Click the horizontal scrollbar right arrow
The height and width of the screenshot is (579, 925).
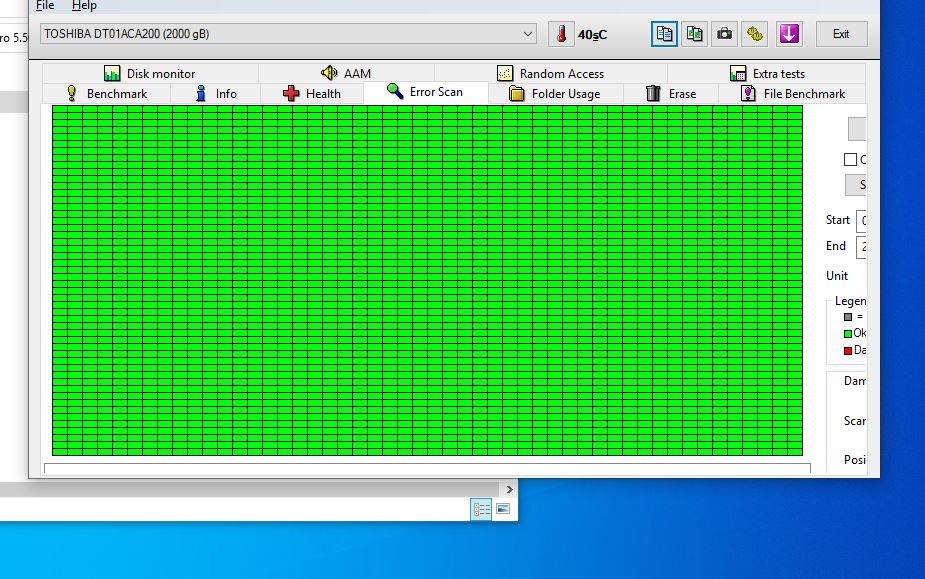[x=509, y=489]
